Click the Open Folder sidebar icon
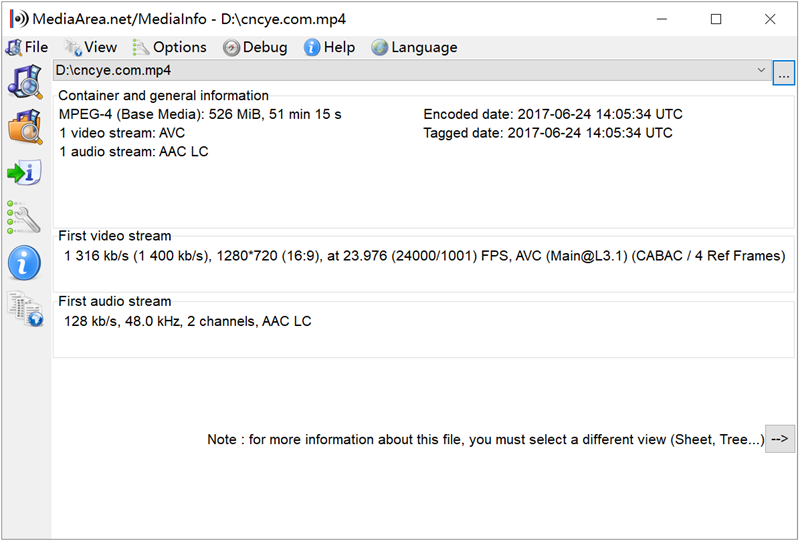This screenshot has height=541, width=800. (24, 127)
